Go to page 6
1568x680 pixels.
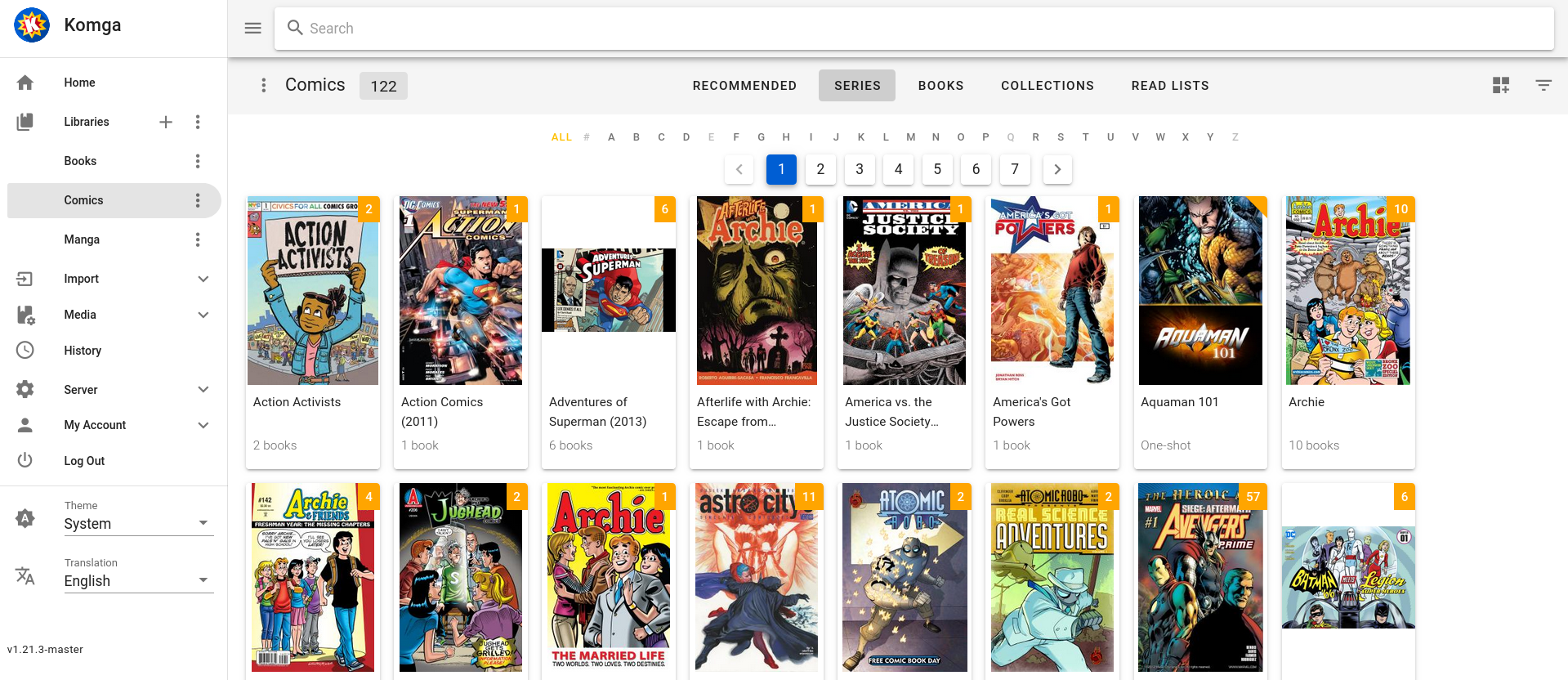(976, 169)
